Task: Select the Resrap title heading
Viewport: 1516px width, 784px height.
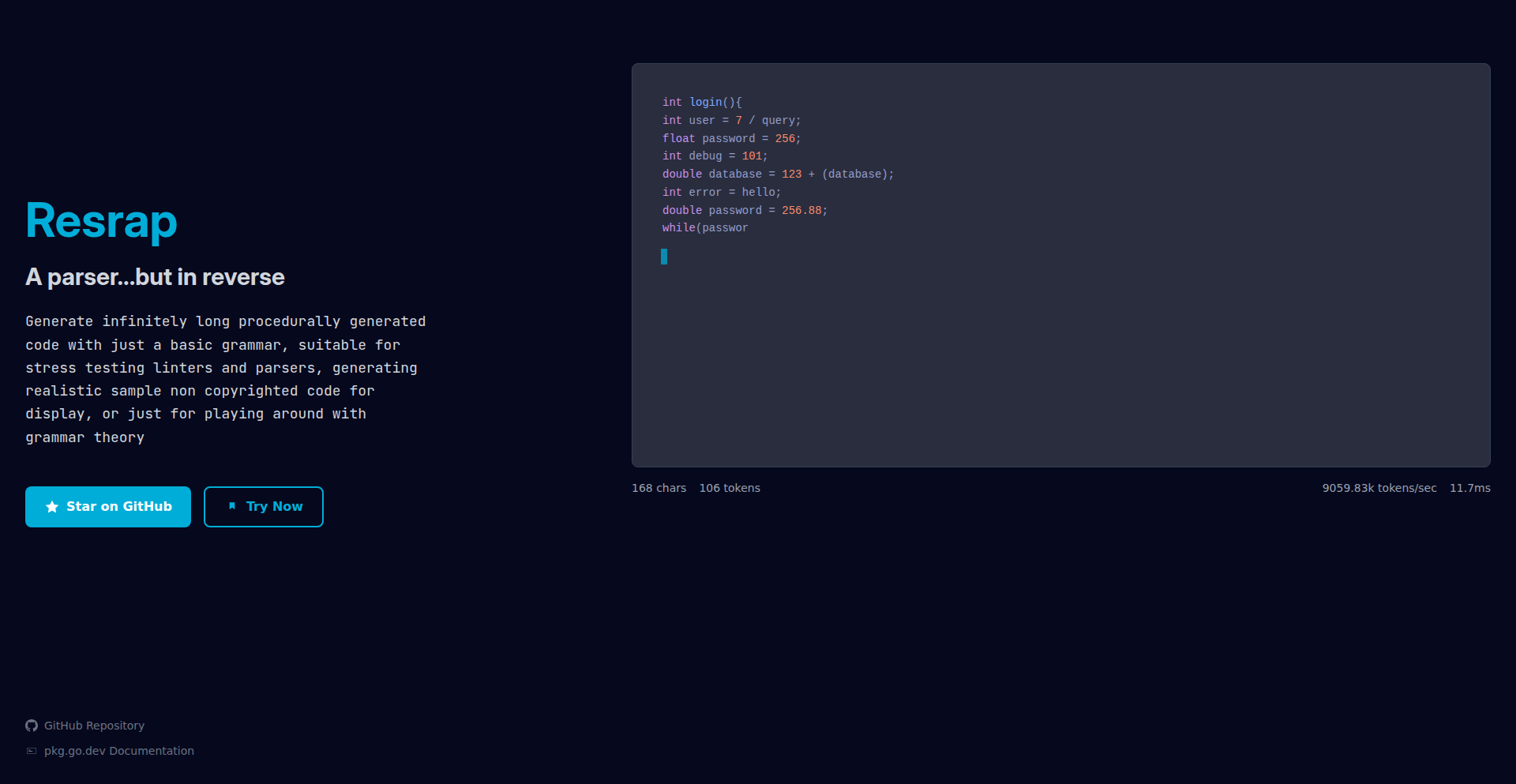Action: pyautogui.click(x=101, y=220)
